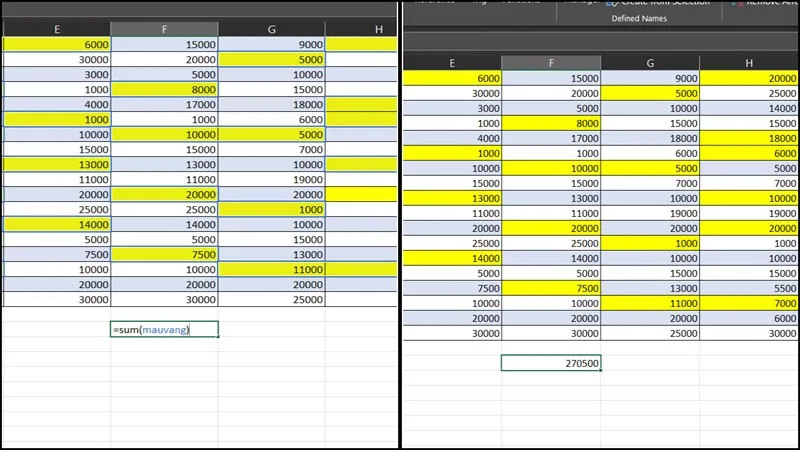Select column H header in right spreadsheet
Image resolution: width=800 pixels, height=450 pixels.
click(x=749, y=63)
